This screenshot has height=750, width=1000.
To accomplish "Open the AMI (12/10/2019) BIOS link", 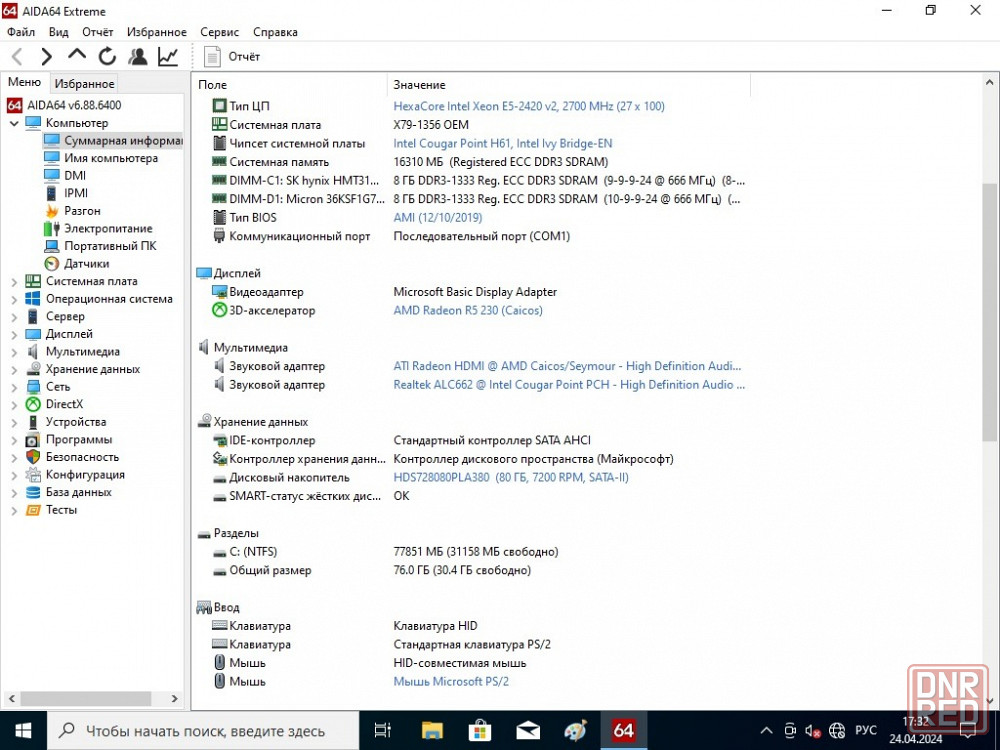I will tap(438, 217).
